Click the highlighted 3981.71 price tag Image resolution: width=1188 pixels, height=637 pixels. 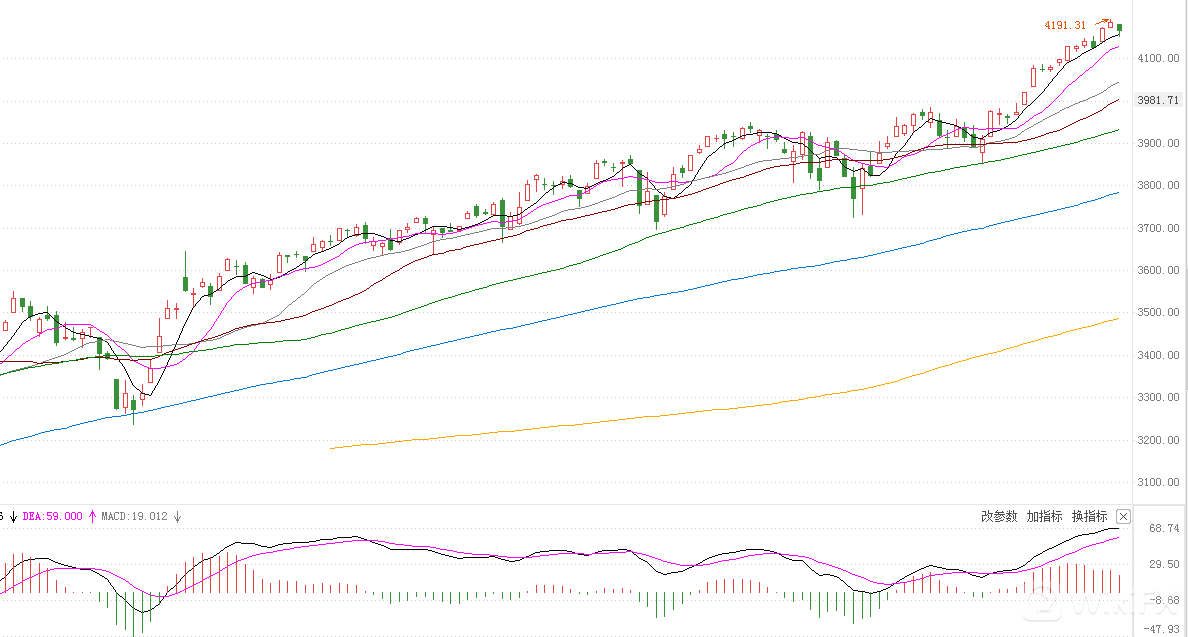[x=1159, y=100]
